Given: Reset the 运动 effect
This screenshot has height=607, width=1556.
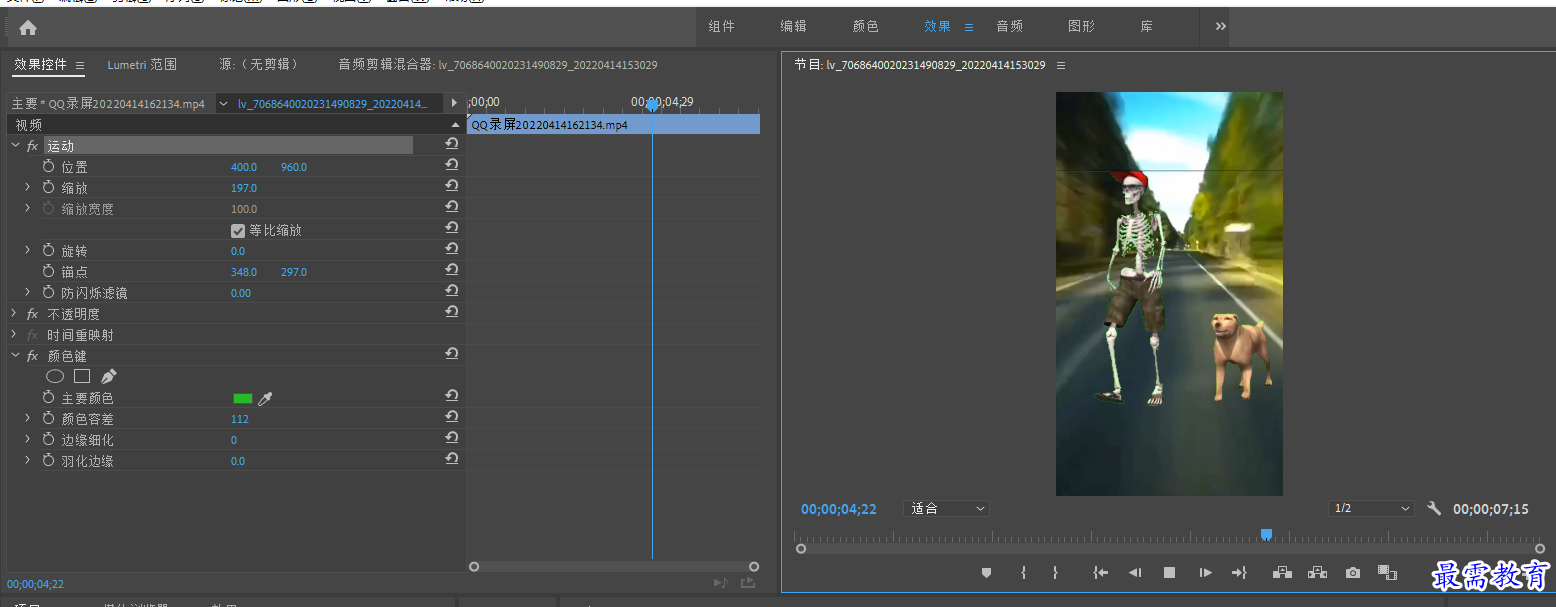Looking at the screenshot, I should click(x=452, y=145).
